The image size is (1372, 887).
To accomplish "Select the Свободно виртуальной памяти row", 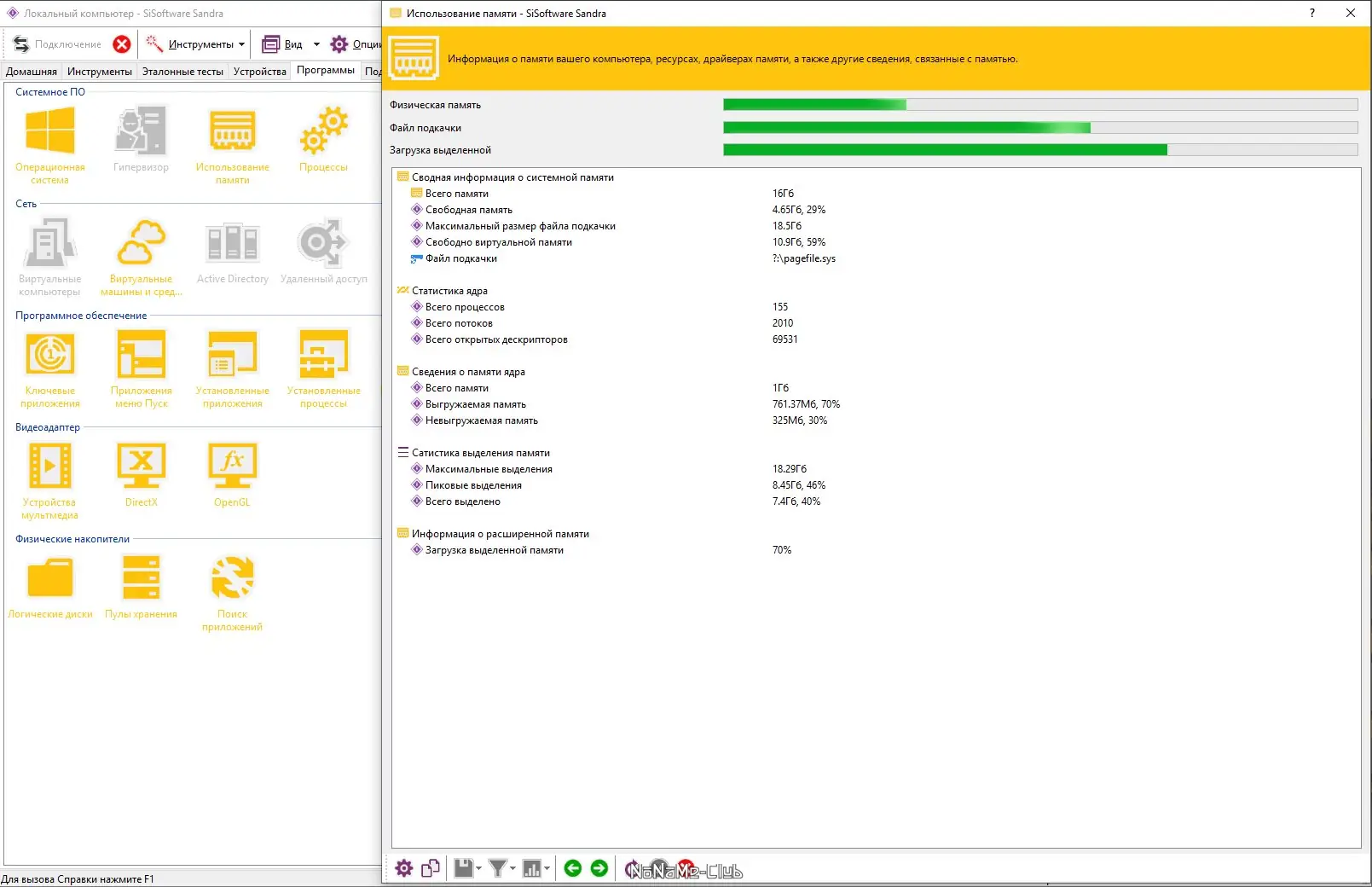I will (499, 242).
